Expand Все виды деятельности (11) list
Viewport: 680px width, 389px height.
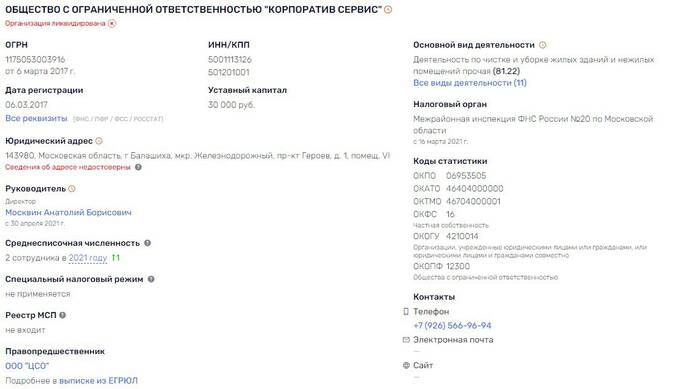click(x=470, y=82)
